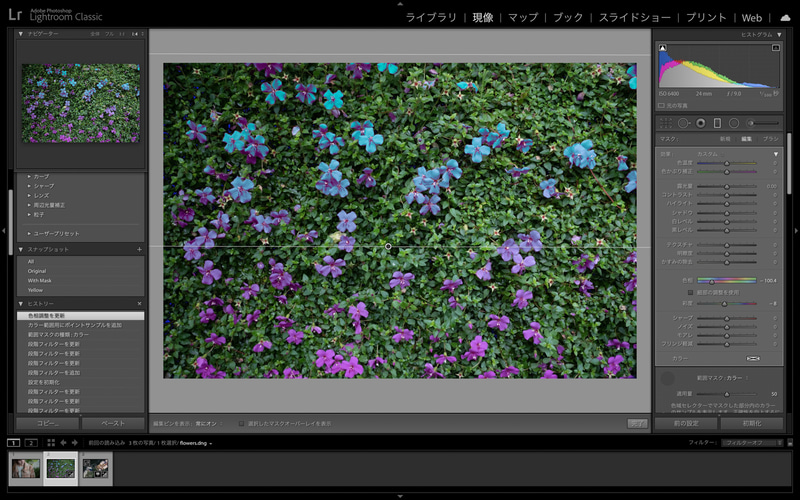800x500 pixels.
Task: Select main window display button 1
Action: pyautogui.click(x=13, y=442)
